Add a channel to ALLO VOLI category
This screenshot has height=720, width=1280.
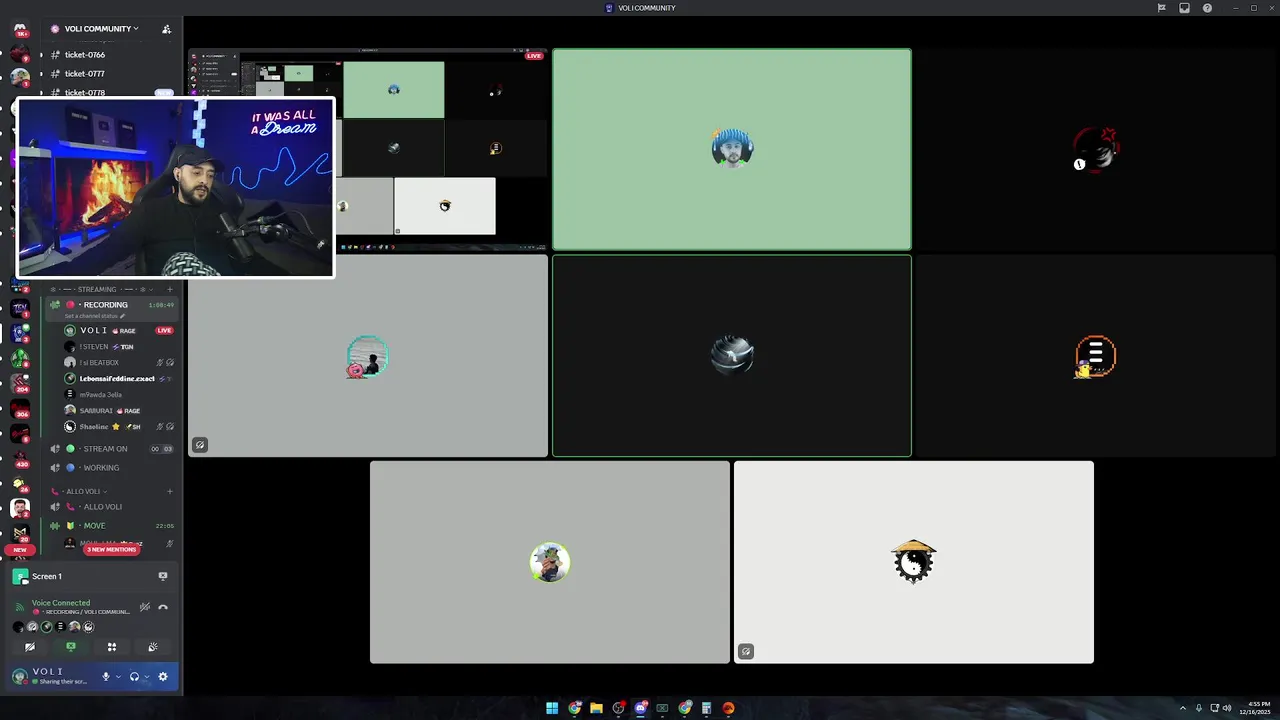pos(170,492)
